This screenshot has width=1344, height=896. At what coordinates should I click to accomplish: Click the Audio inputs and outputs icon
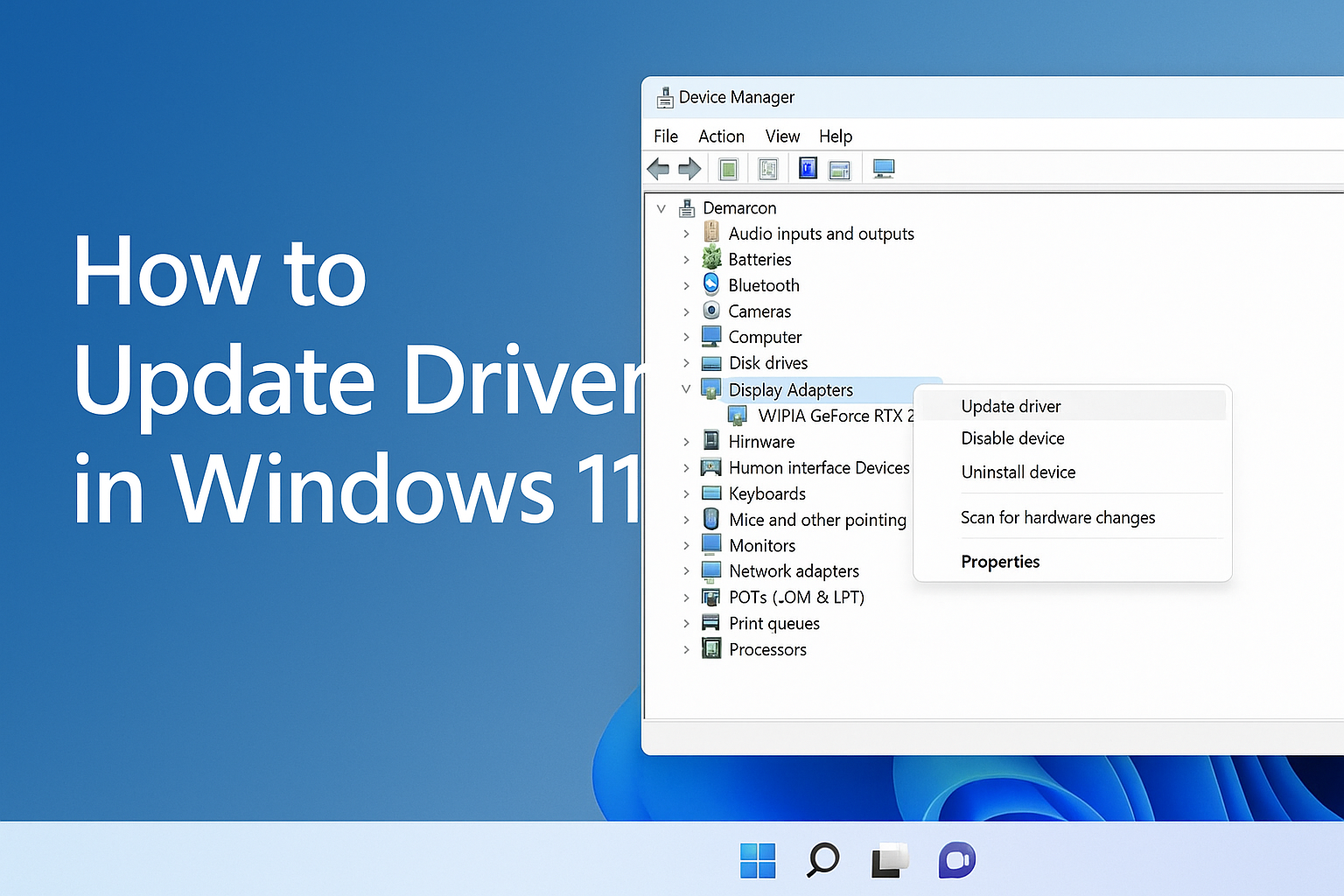pyautogui.click(x=711, y=233)
